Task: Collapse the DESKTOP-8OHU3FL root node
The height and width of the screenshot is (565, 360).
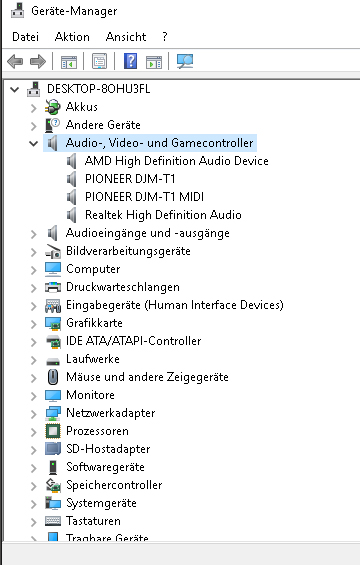Action: pyautogui.click(x=14, y=89)
